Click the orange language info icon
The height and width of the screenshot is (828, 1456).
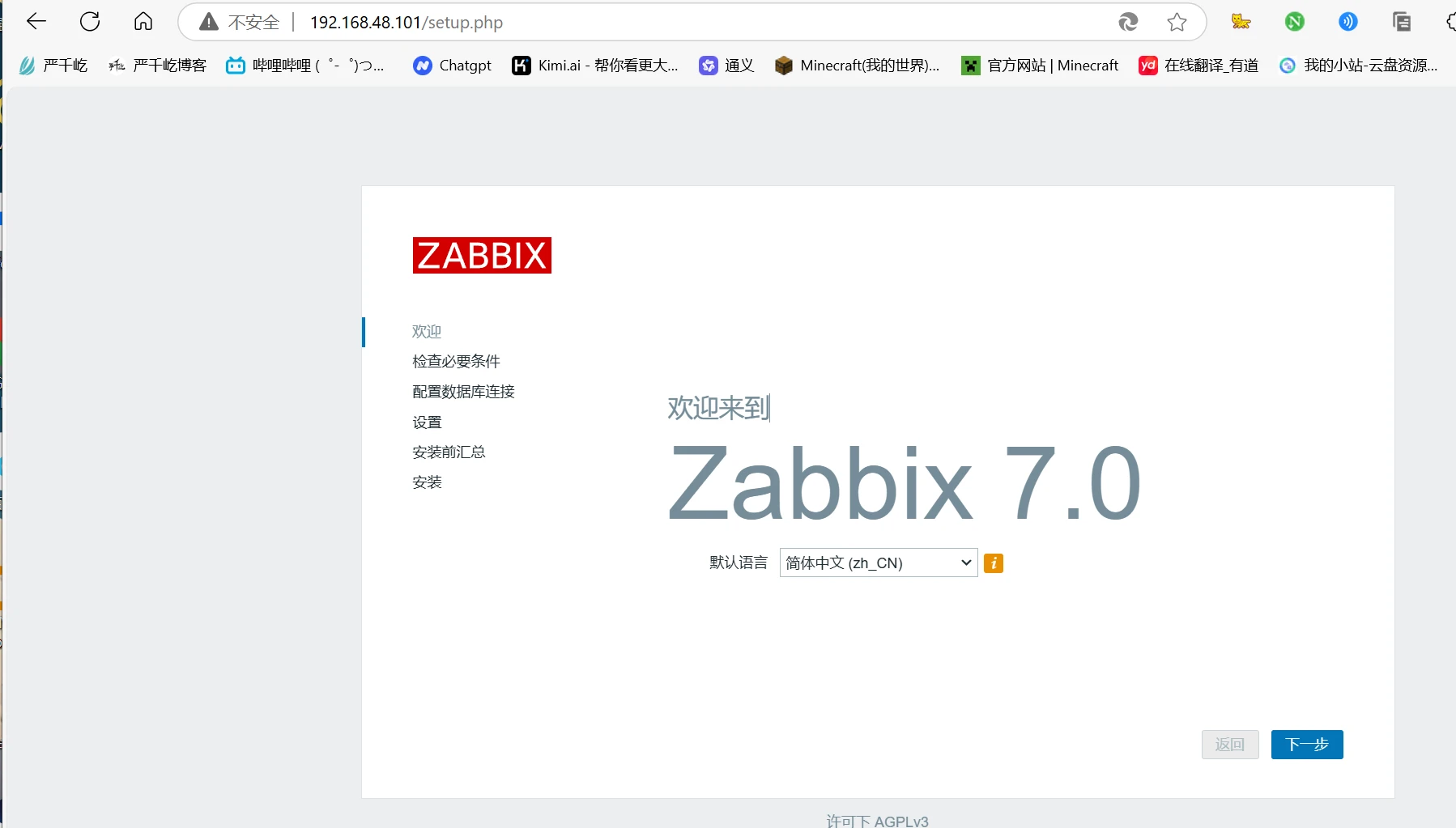pos(993,563)
